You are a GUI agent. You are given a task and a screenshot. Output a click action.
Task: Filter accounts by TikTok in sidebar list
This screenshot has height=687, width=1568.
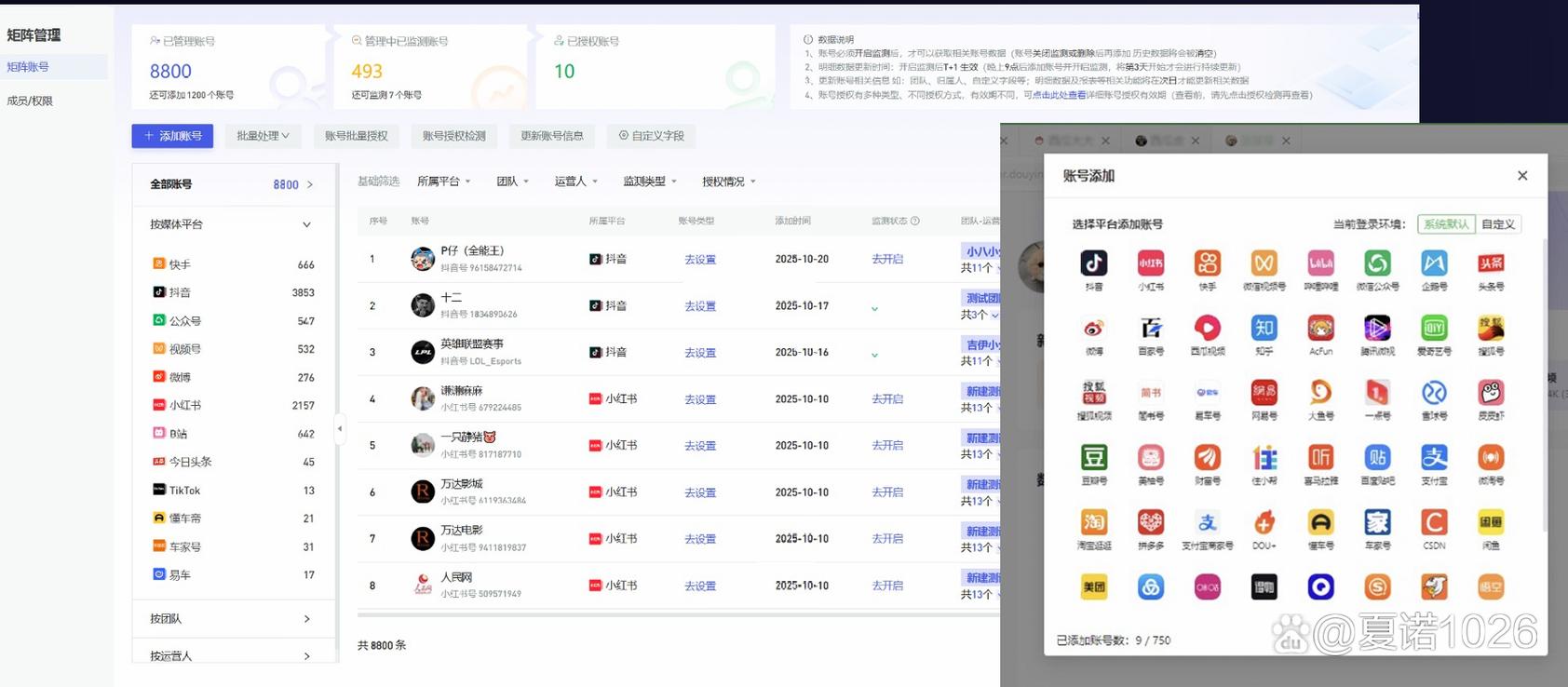[233, 491]
